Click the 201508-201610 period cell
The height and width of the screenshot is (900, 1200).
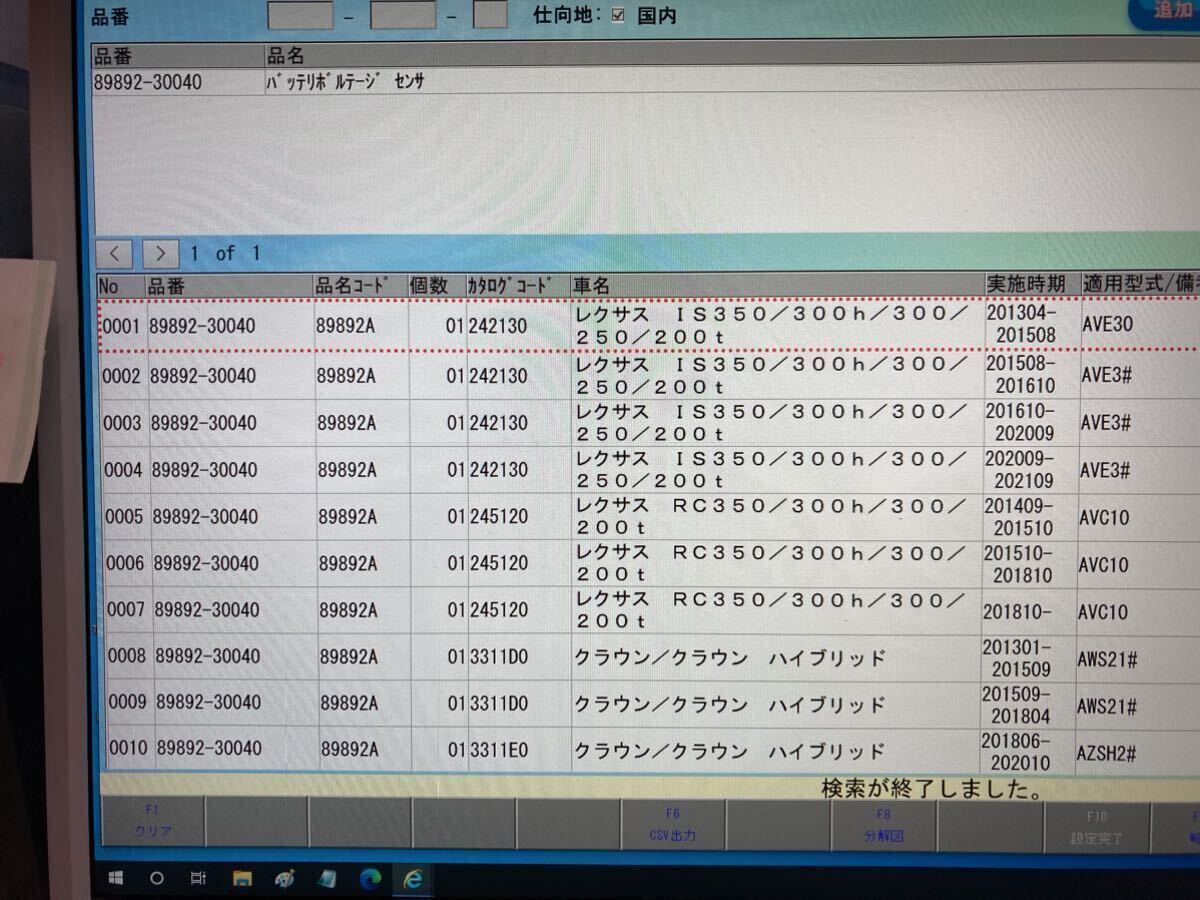pyautogui.click(x=1031, y=375)
